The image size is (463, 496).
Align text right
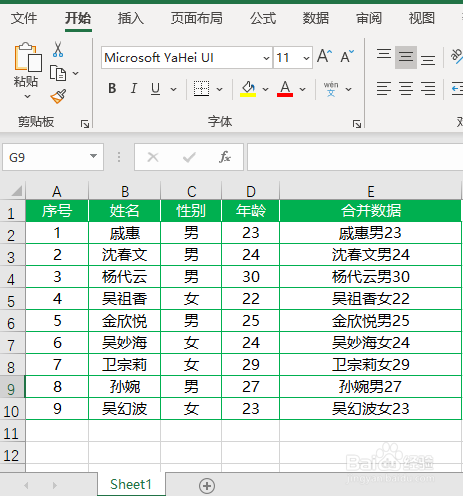click(x=428, y=89)
